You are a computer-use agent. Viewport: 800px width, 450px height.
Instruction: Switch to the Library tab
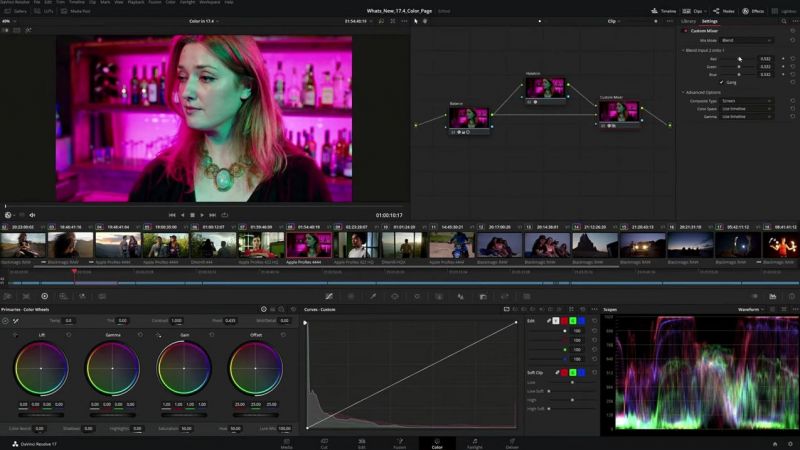click(x=688, y=20)
